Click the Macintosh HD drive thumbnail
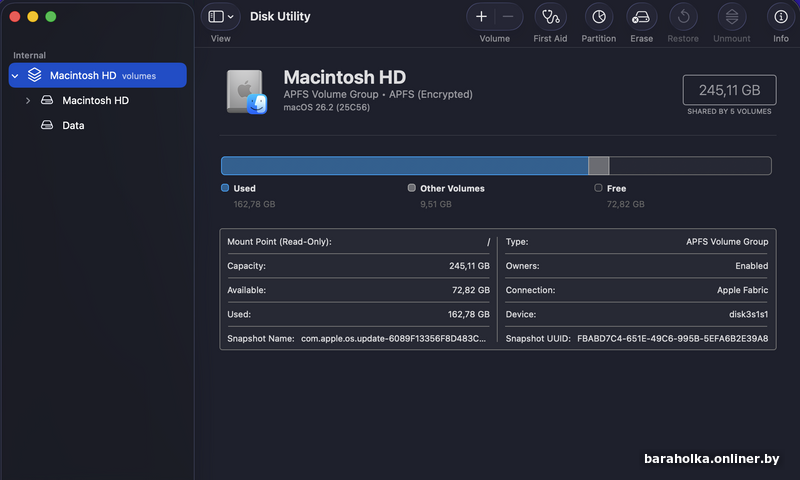Viewport: 800px width, 480px height. (246, 91)
